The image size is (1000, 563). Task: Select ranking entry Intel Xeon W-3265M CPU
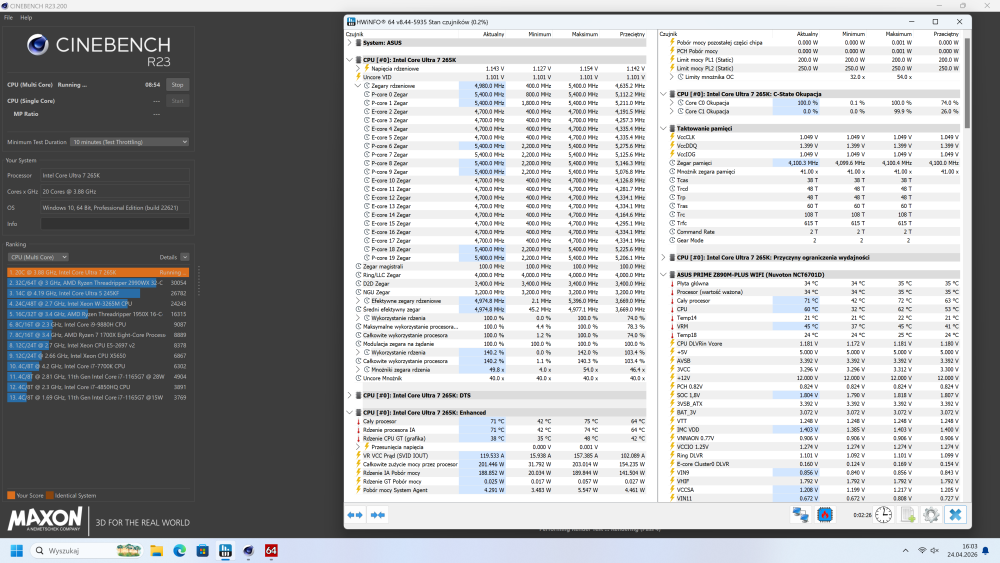pyautogui.click(x=98, y=303)
